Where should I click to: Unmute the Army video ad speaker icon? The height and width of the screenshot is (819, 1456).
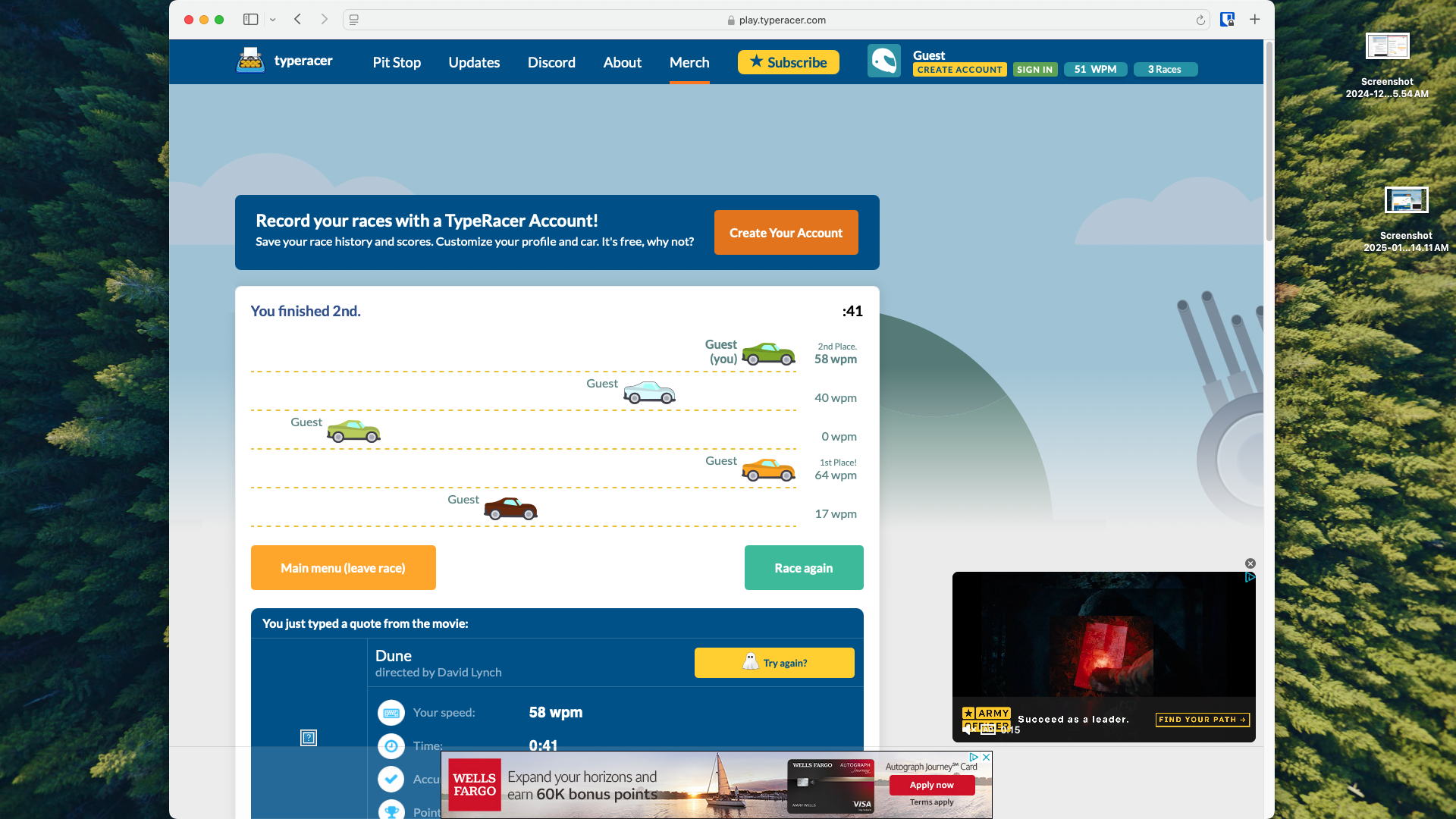pyautogui.click(x=968, y=730)
